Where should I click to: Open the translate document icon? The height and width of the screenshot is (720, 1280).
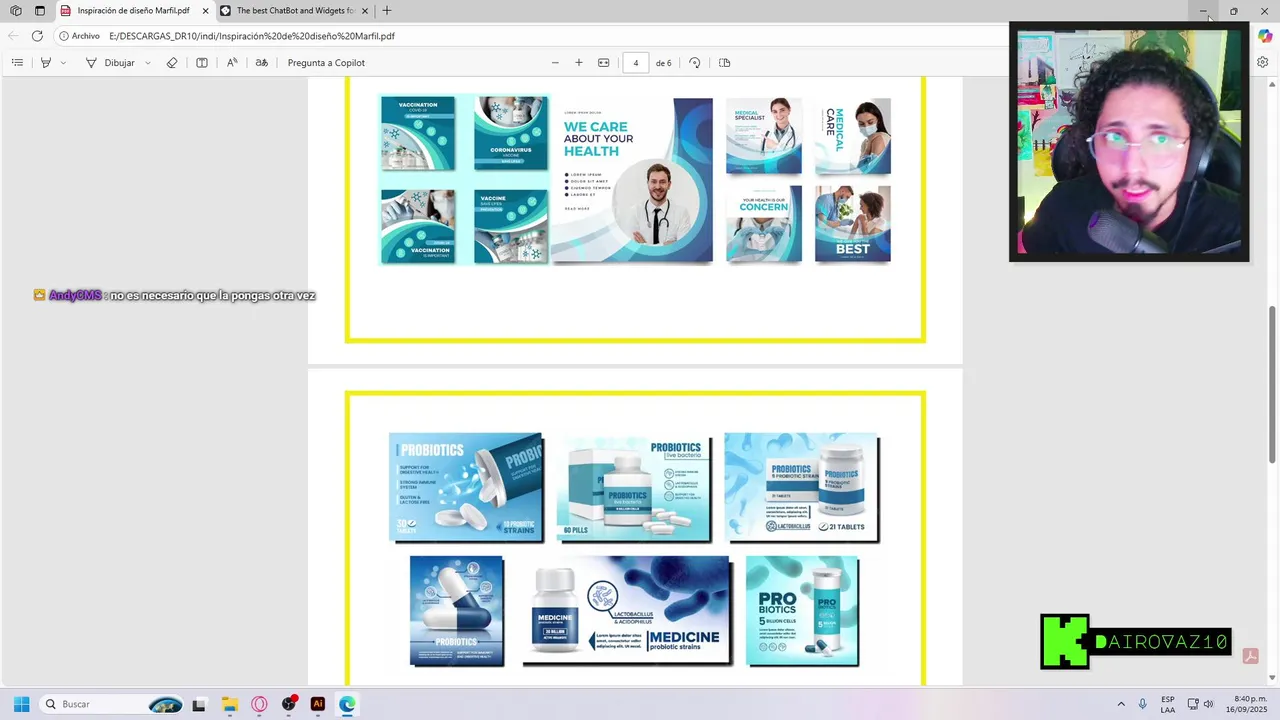pyautogui.click(x=262, y=63)
